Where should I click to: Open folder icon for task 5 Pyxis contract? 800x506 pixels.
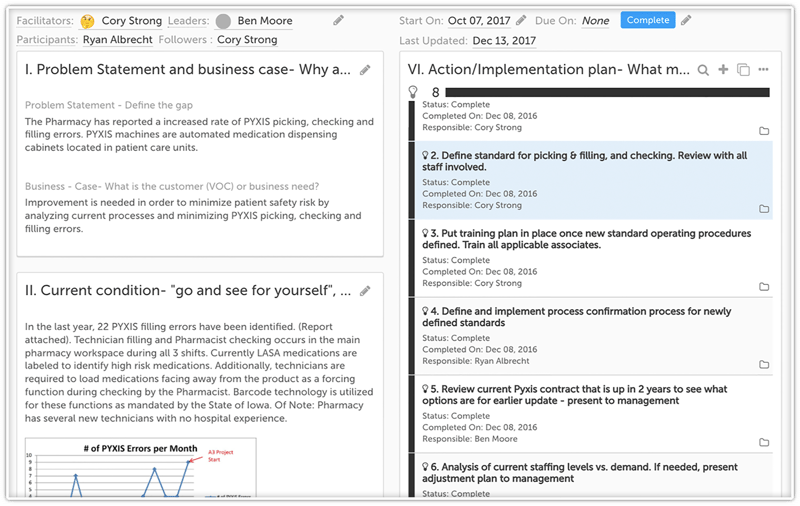(x=764, y=442)
